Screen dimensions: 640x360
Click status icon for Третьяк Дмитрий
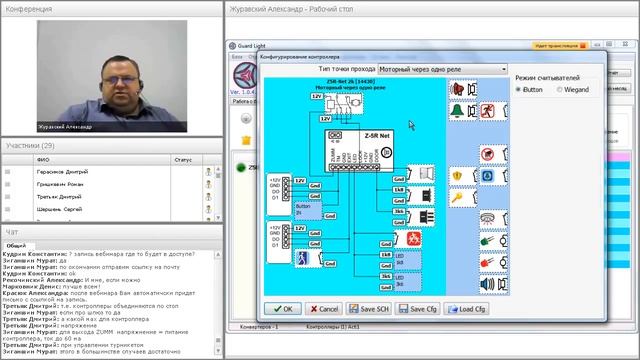pyautogui.click(x=209, y=197)
